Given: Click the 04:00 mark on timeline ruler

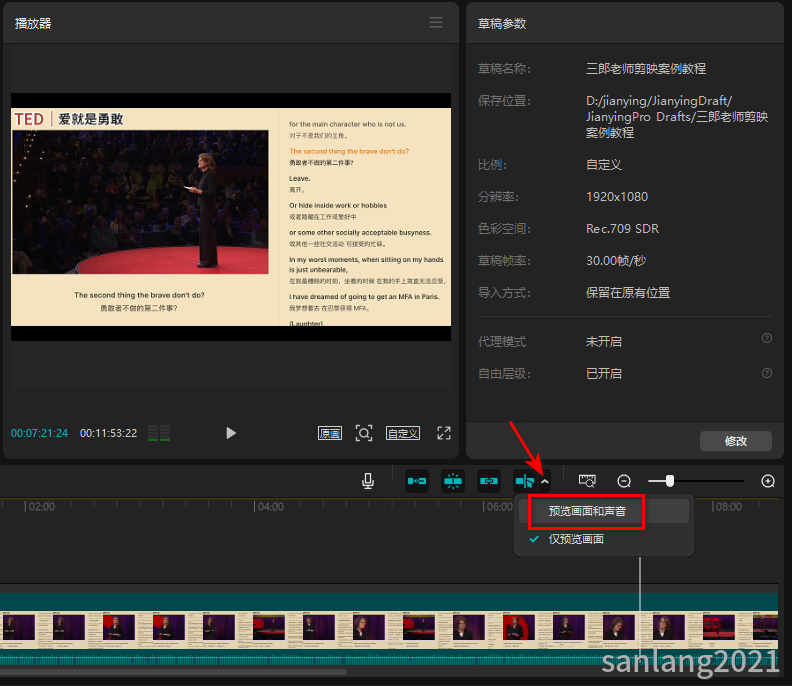Looking at the screenshot, I should [271, 507].
